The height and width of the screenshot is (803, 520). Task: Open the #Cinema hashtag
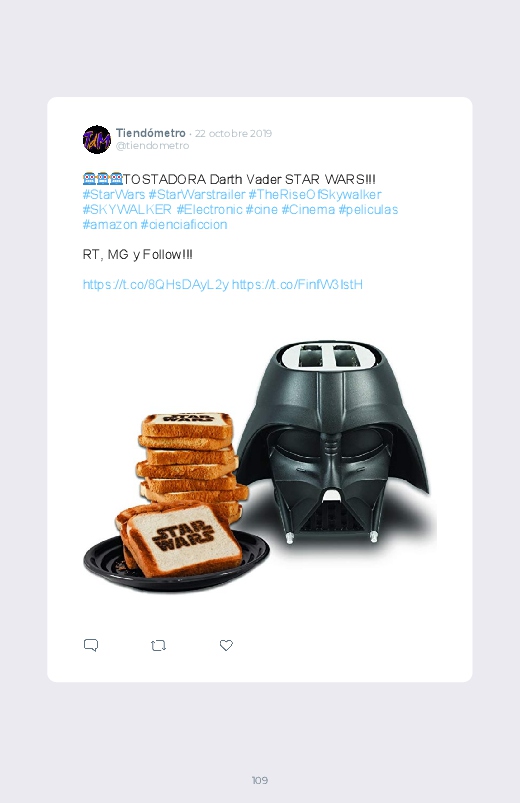coord(308,209)
